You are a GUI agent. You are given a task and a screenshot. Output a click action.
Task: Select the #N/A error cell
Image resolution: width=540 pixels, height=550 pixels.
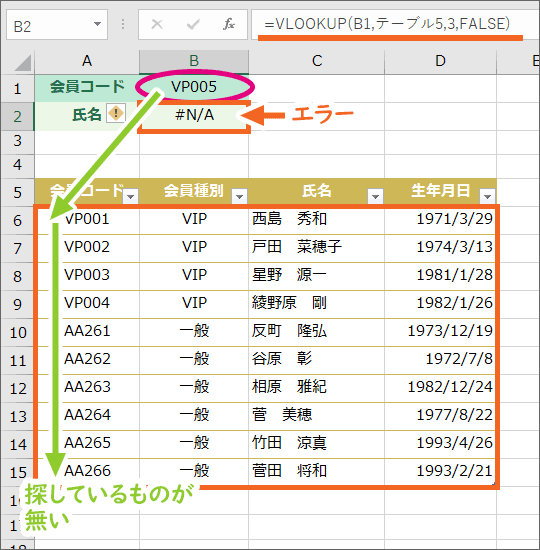[194, 115]
